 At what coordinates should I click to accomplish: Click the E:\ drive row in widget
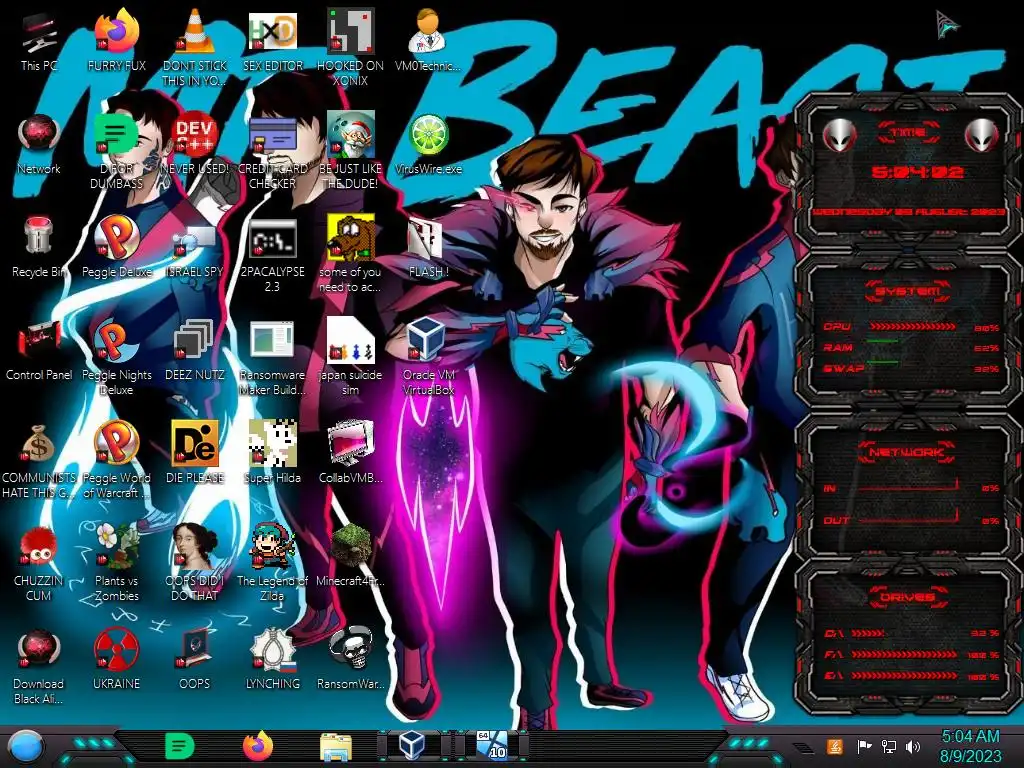911,676
